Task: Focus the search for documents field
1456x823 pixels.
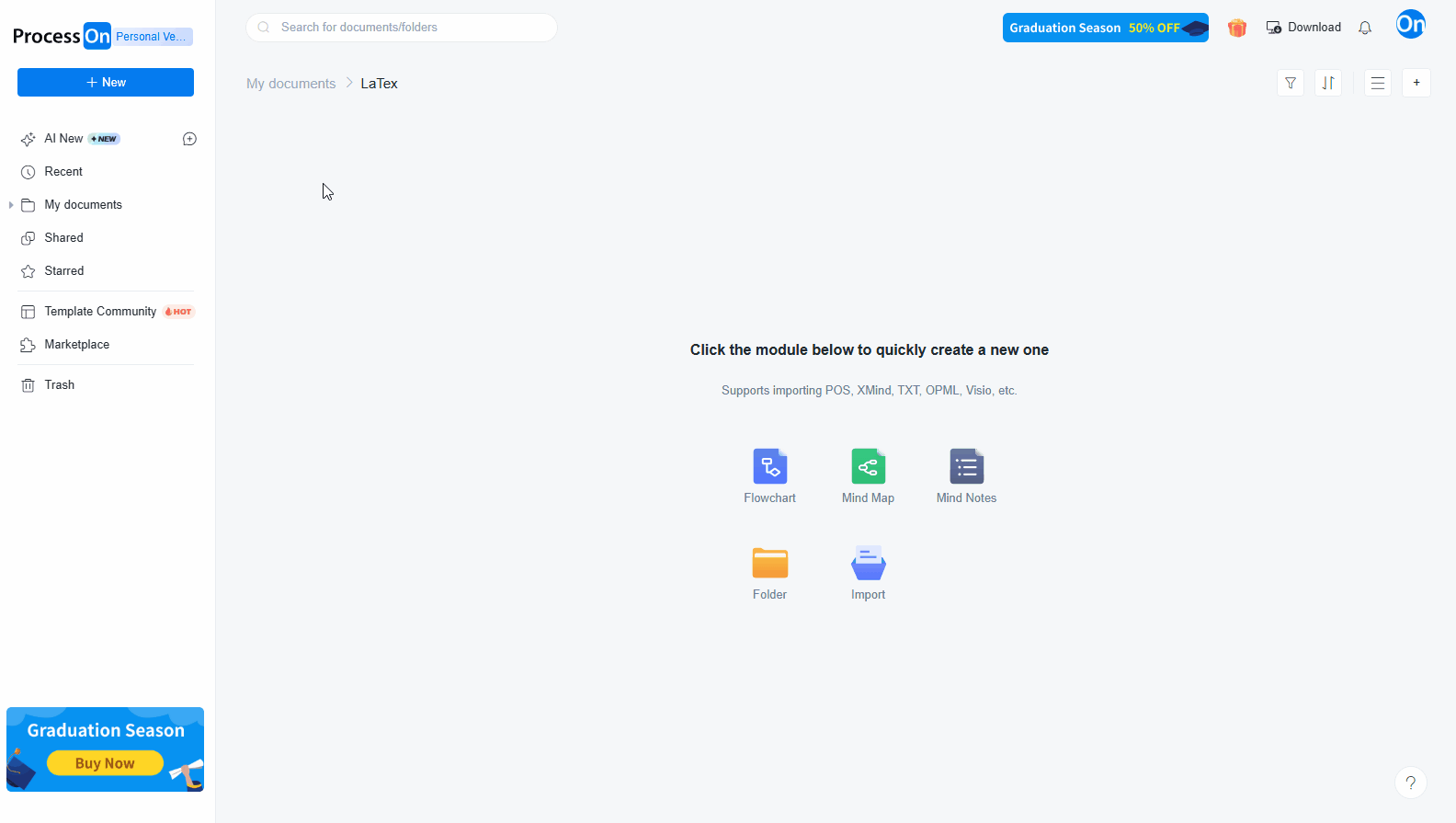Action: (402, 28)
